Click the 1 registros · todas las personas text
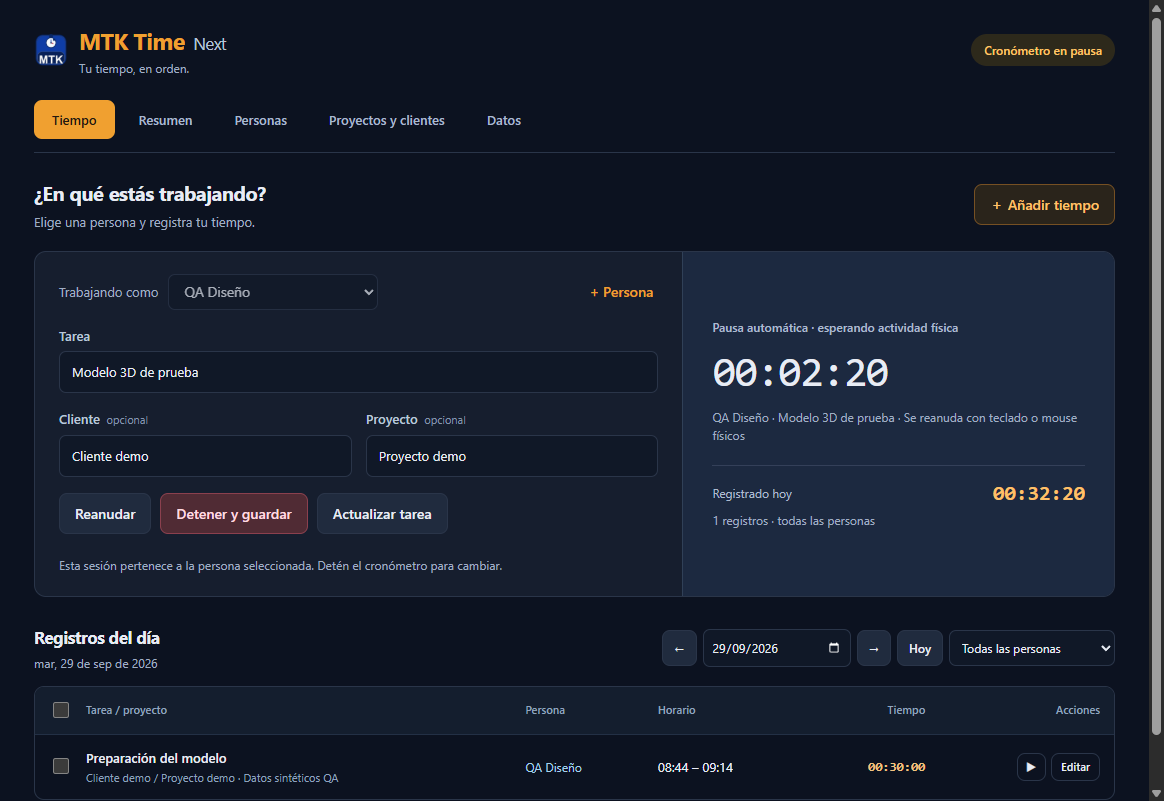This screenshot has height=801, width=1164. tap(794, 520)
